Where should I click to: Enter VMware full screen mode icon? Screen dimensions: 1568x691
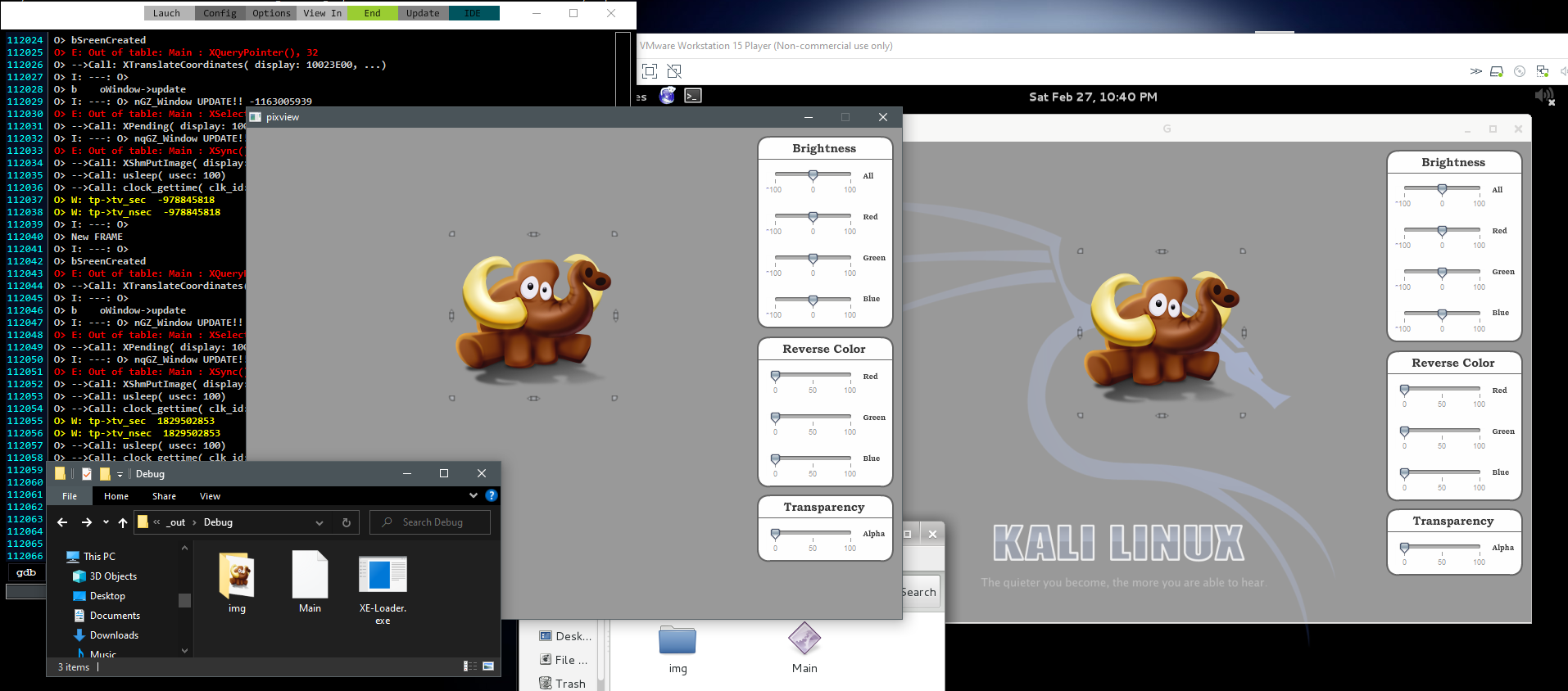650,71
